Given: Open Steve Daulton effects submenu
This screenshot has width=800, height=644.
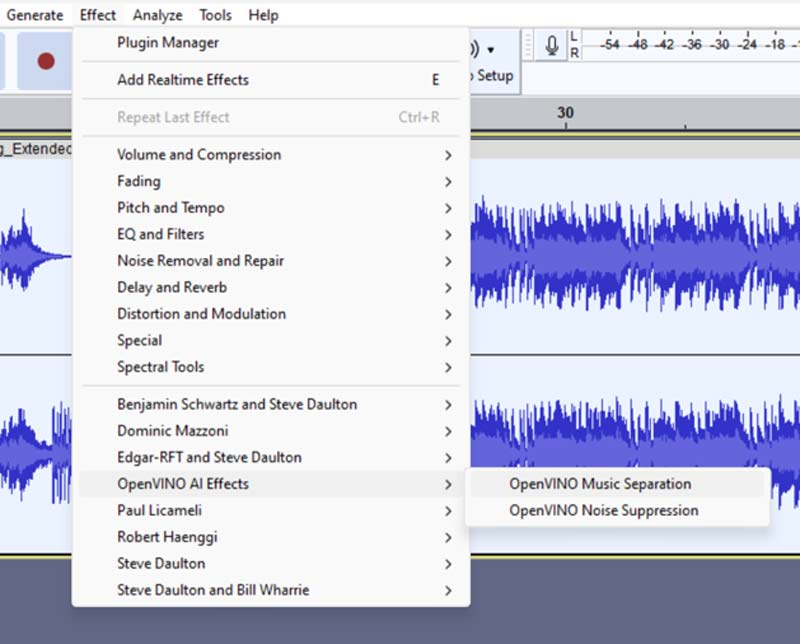Looking at the screenshot, I should tap(271, 564).
